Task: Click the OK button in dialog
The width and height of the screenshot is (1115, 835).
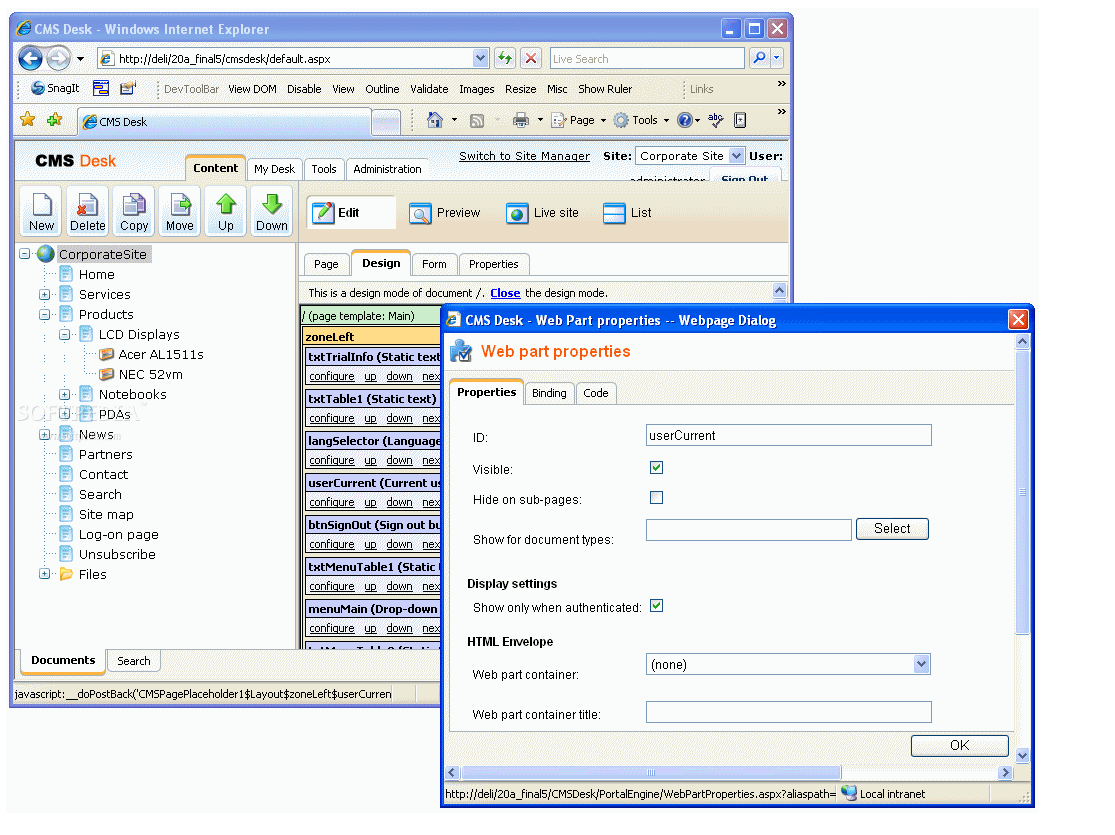Action: [959, 745]
